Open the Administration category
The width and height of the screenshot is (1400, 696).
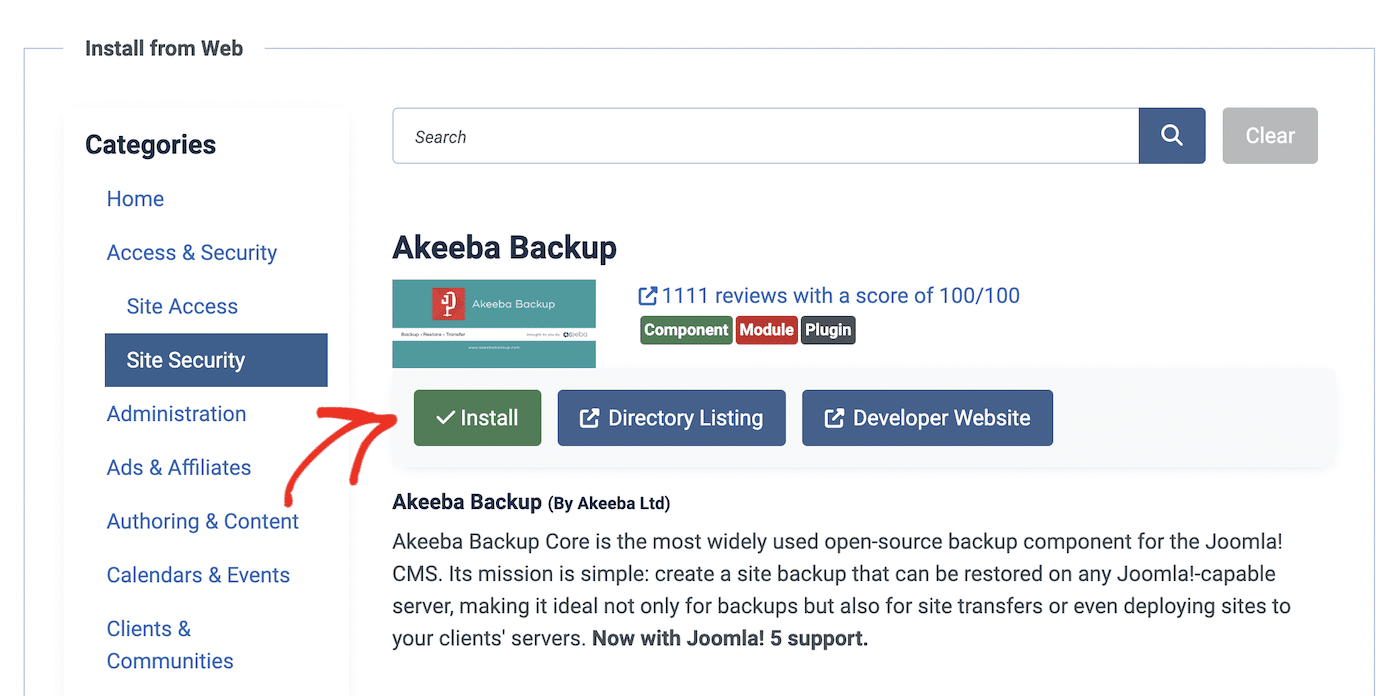(x=176, y=413)
